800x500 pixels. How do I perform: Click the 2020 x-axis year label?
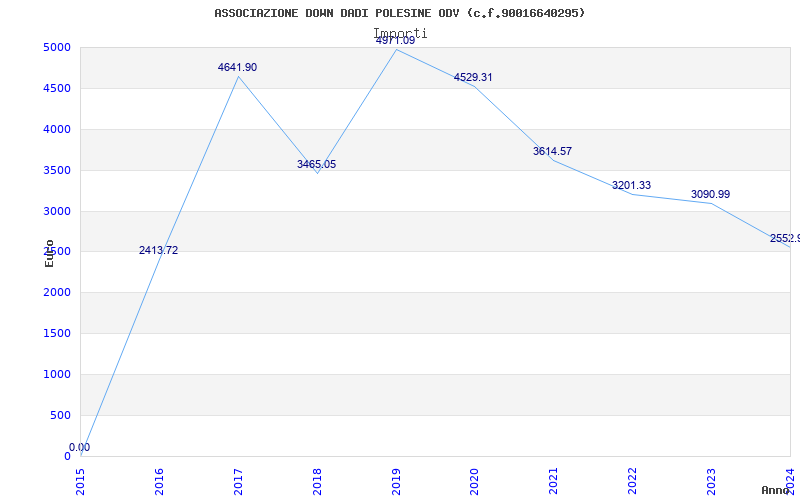tap(475, 481)
